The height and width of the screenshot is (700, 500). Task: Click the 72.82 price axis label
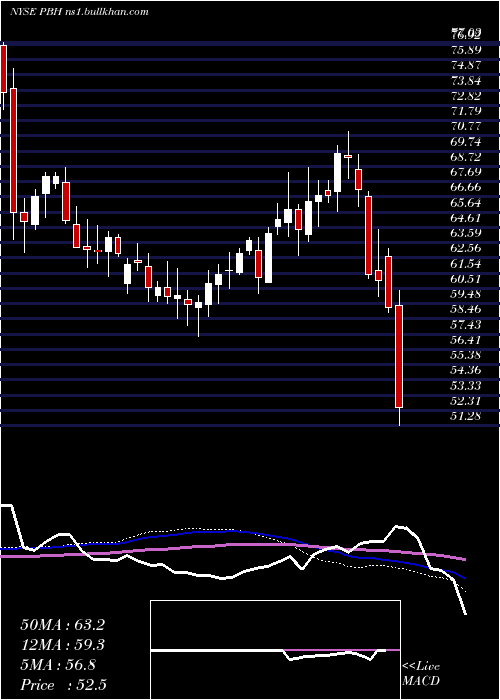point(466,96)
